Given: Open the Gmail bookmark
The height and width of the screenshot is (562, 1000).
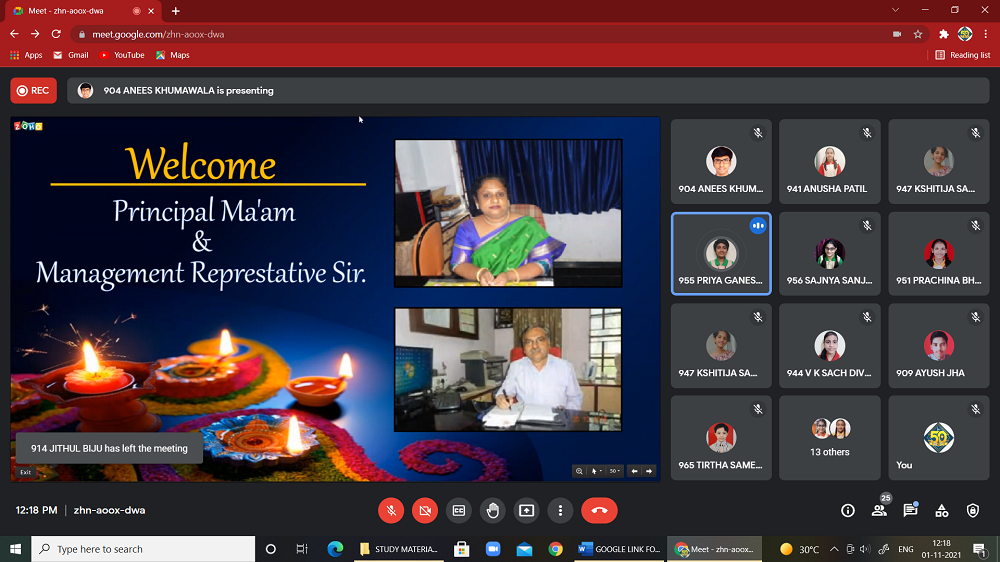Looking at the screenshot, I should pos(71,55).
